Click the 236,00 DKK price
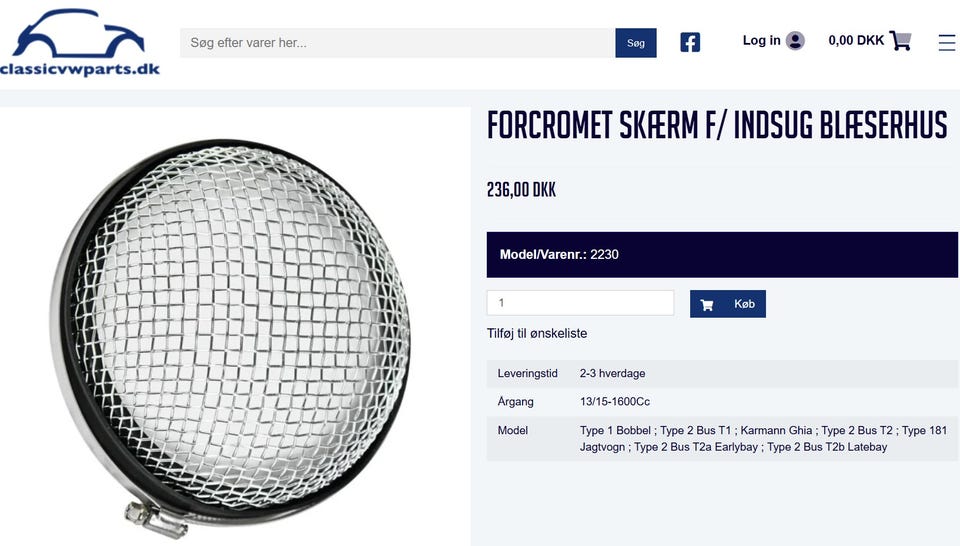Viewport: 960px width, 546px height. pyautogui.click(x=521, y=190)
